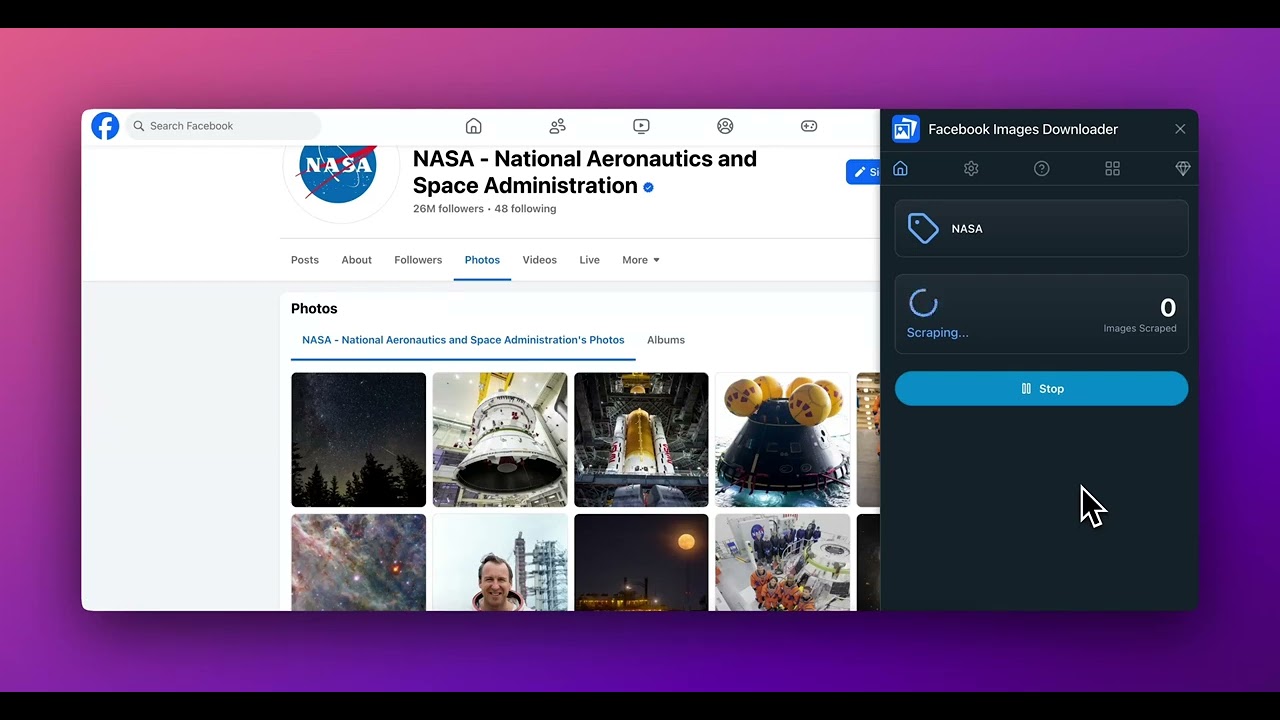Click the "0" images scraped counter
The image size is (1280, 720).
point(1168,307)
